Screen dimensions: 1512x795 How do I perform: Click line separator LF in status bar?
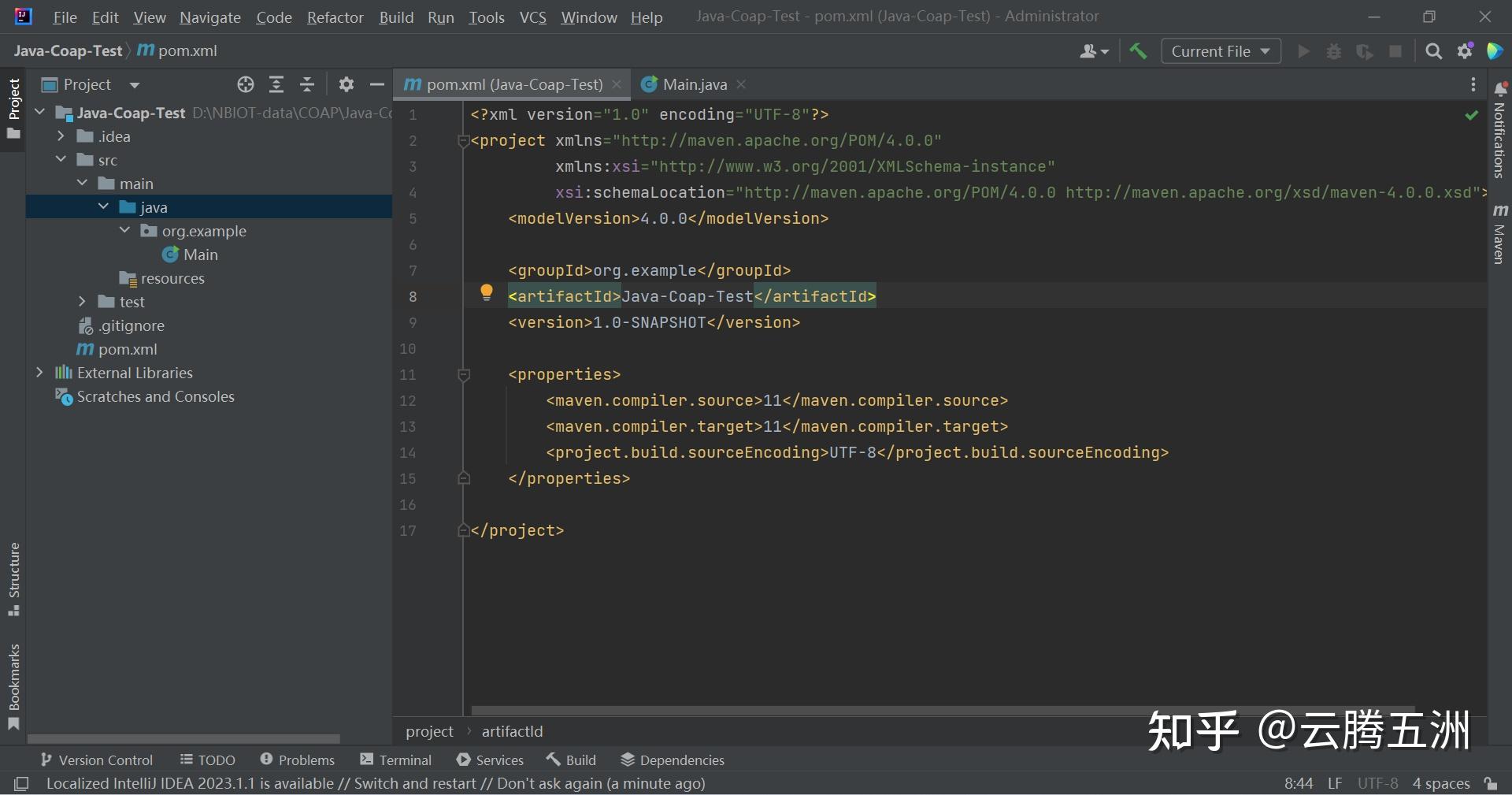point(1335,783)
